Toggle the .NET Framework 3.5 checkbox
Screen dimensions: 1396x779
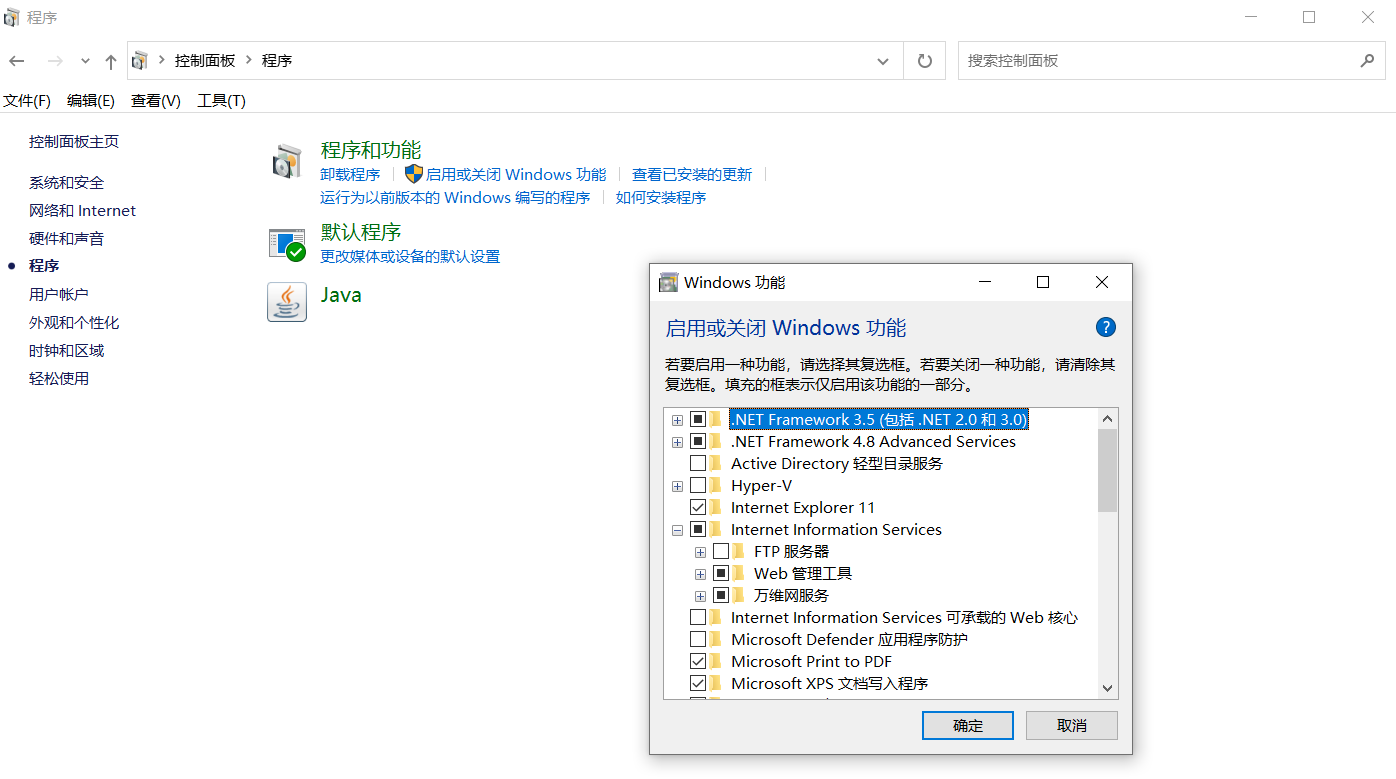coord(698,420)
